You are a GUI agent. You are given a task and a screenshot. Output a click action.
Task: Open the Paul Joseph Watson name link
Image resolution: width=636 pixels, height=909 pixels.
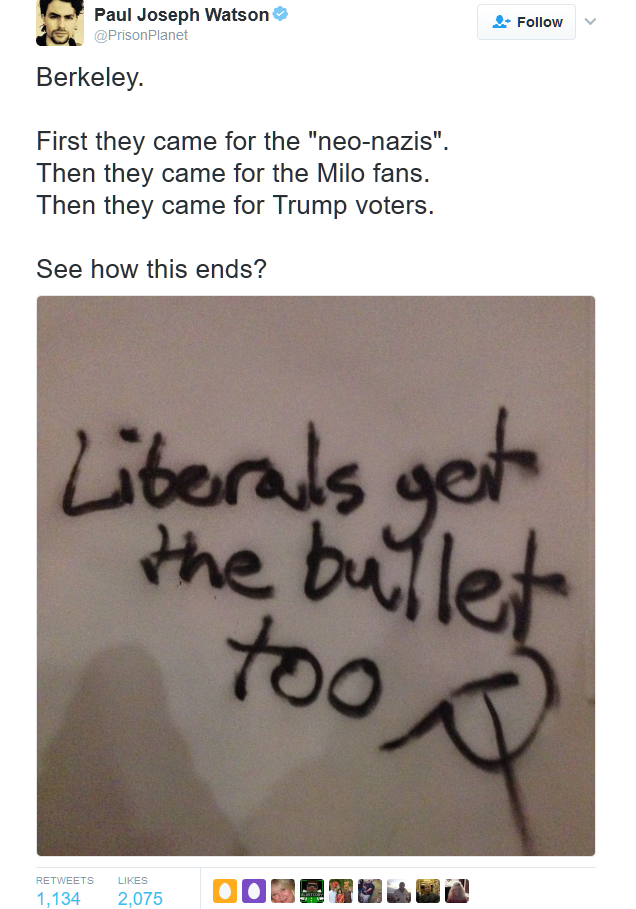tap(181, 15)
